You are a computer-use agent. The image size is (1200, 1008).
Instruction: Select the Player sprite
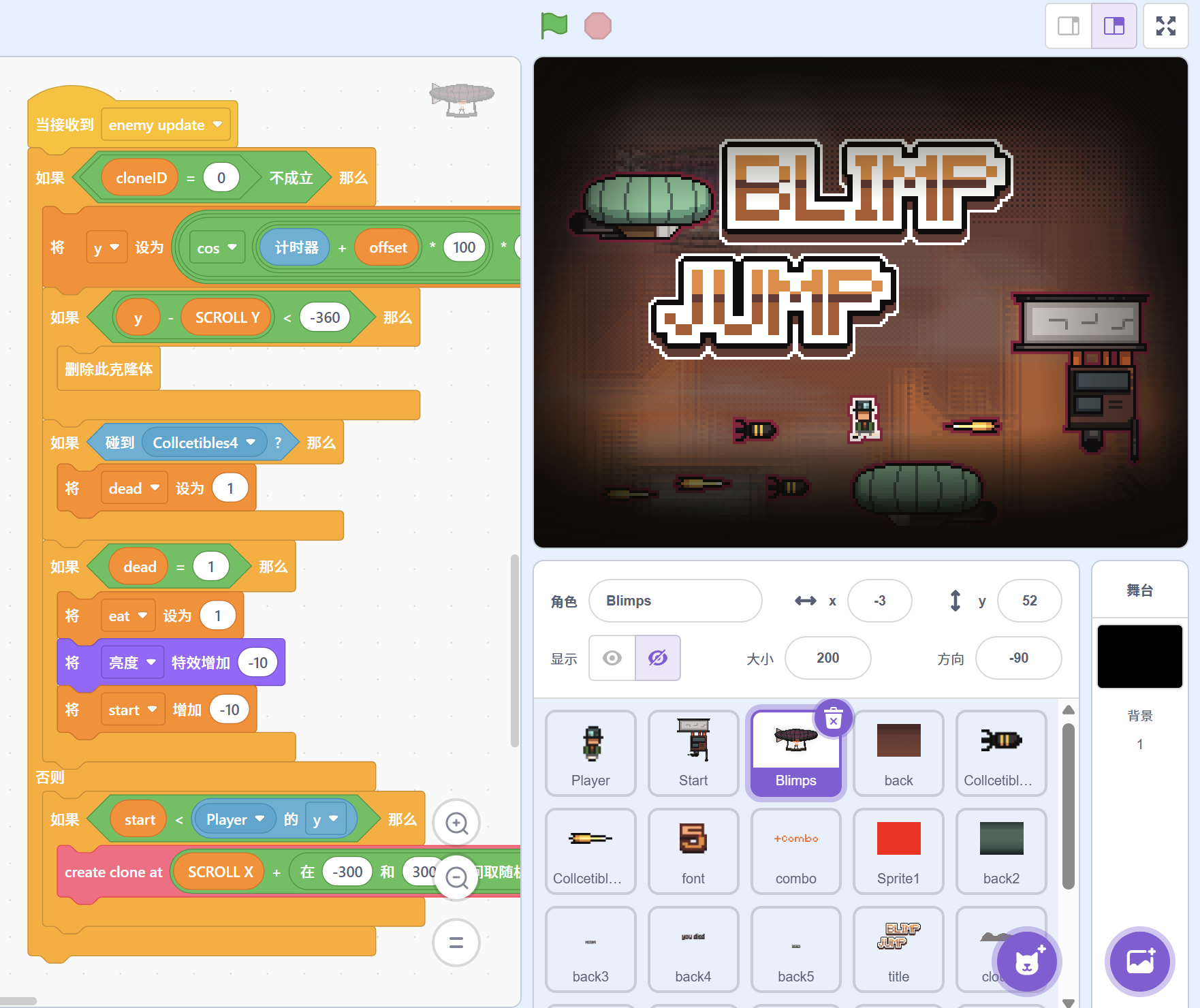[590, 753]
